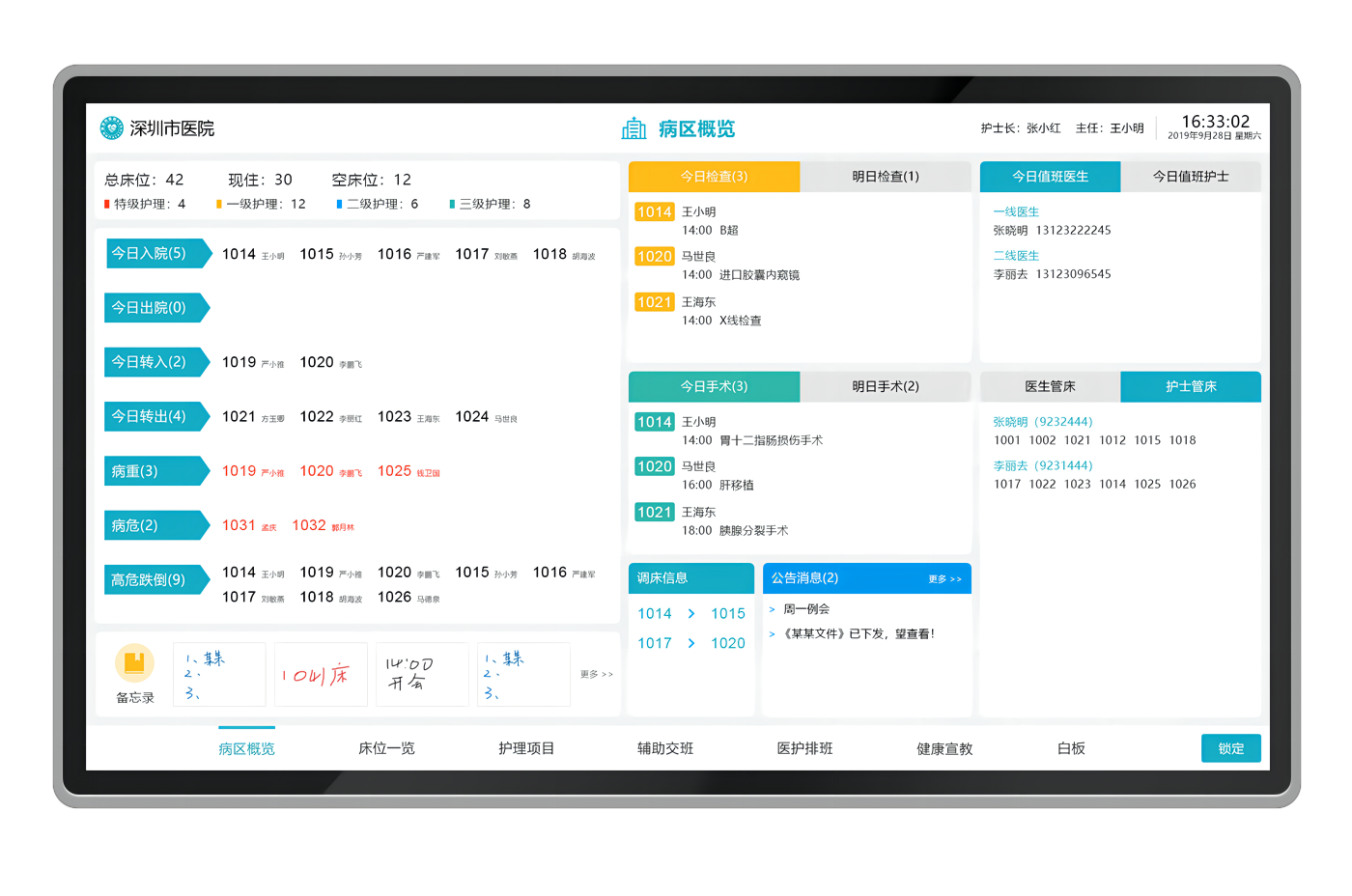Click arrow between beds 1017 and 1020
The width and height of the screenshot is (1352, 896).
(x=691, y=643)
